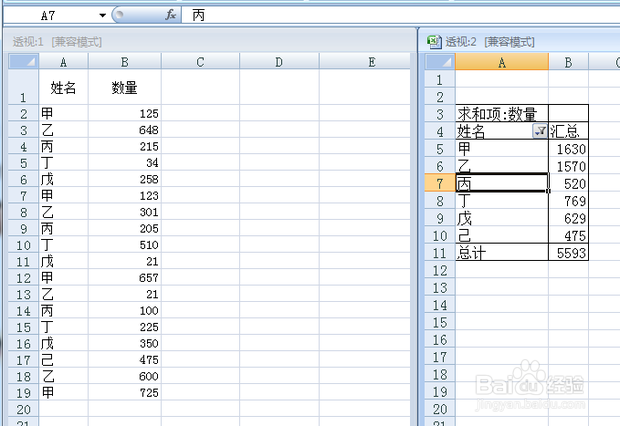Click cell with value 225
The height and width of the screenshot is (426, 620).
click(125, 327)
